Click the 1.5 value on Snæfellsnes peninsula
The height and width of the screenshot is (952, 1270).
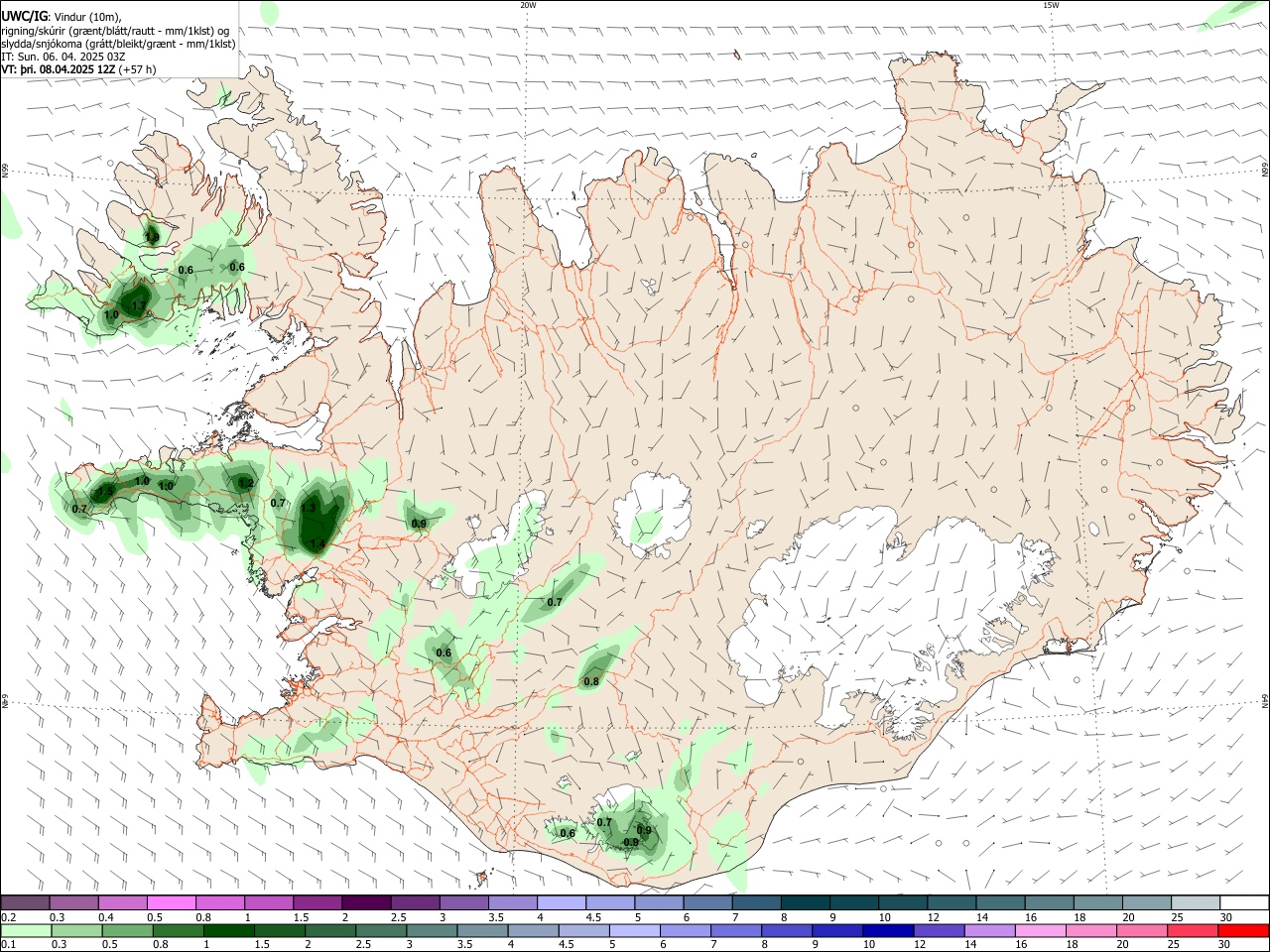pos(107,491)
